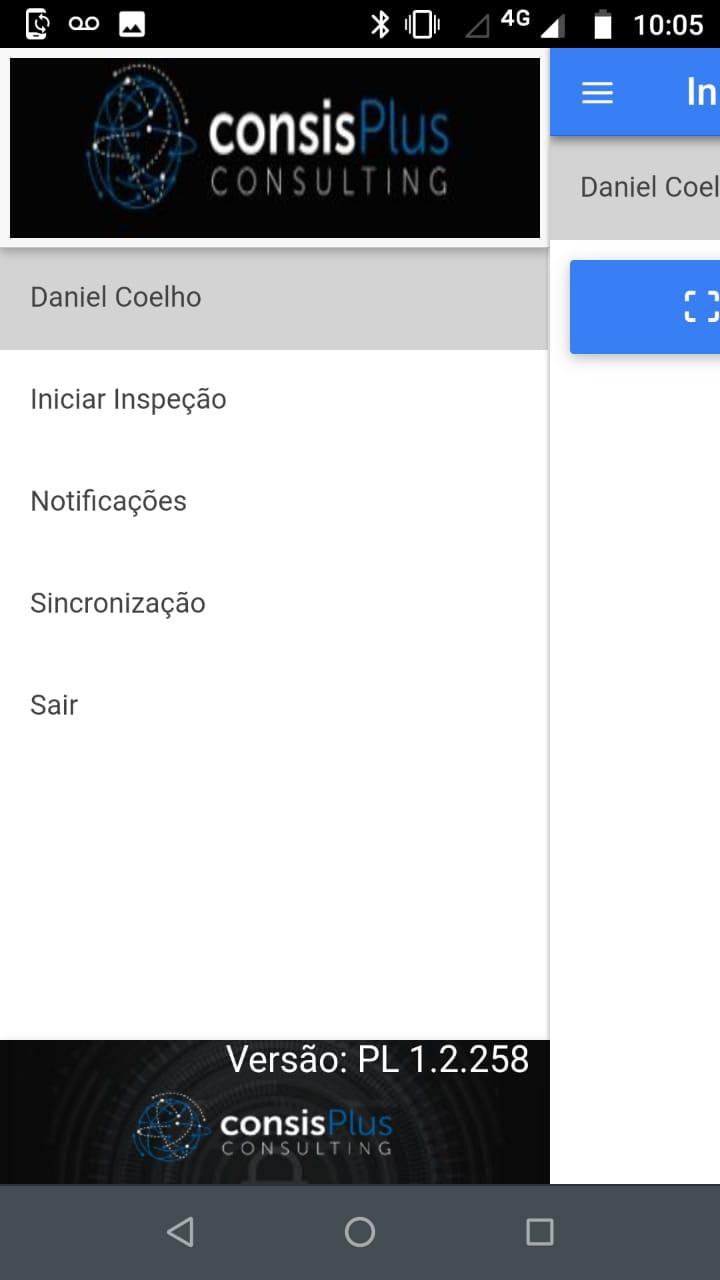Tap the vibrate mode status icon

[422, 24]
